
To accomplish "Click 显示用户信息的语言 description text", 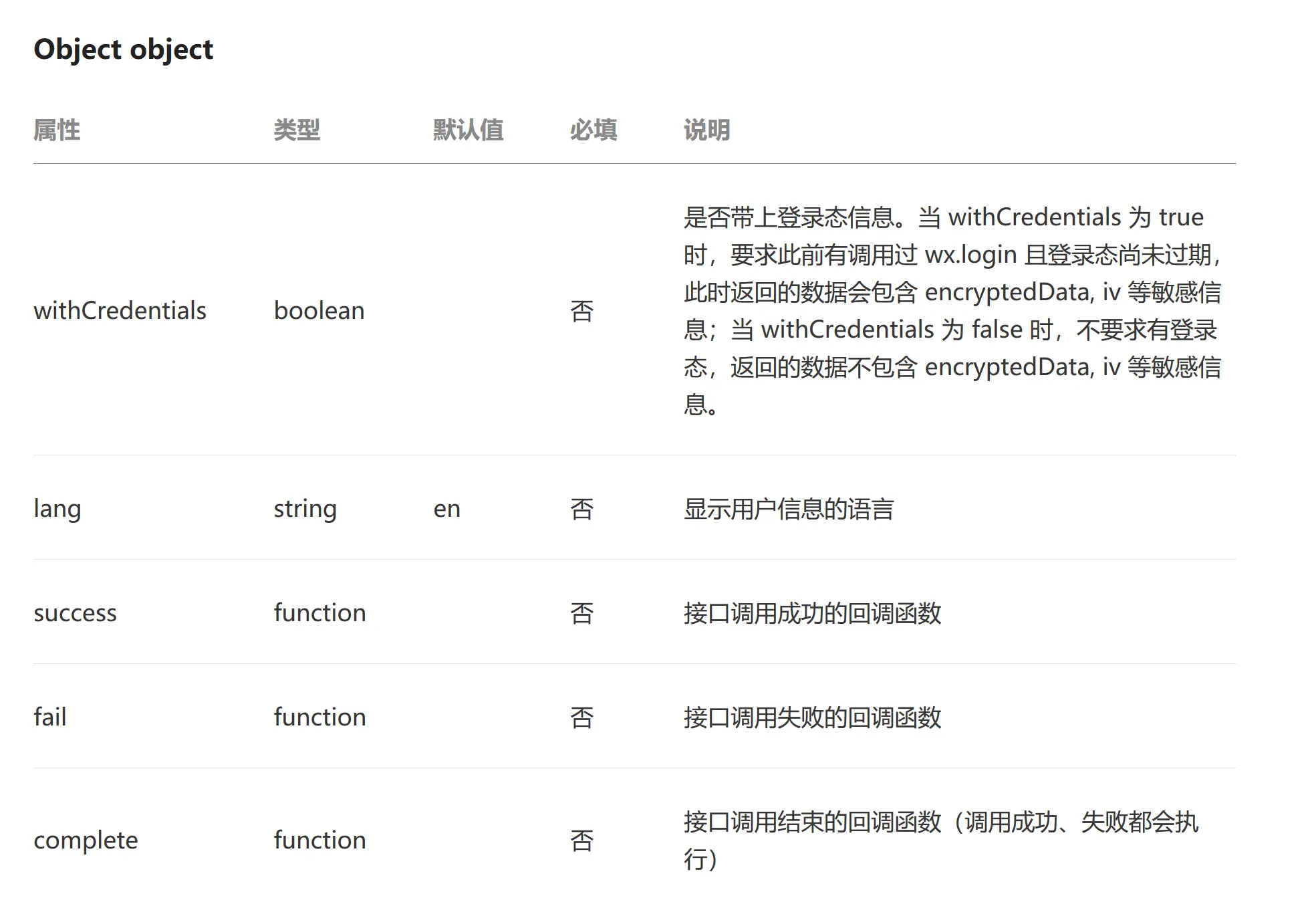I will coord(788,509).
